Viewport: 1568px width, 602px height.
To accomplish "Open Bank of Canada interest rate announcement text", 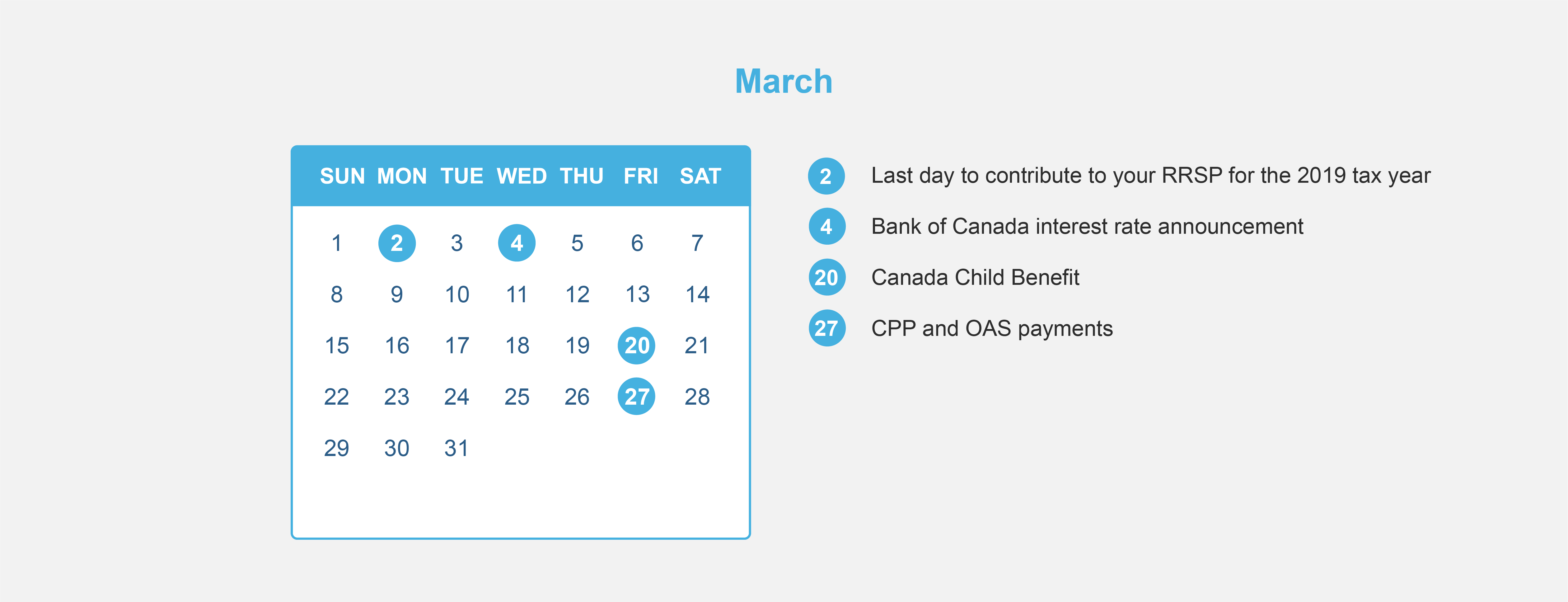I will click(1087, 226).
